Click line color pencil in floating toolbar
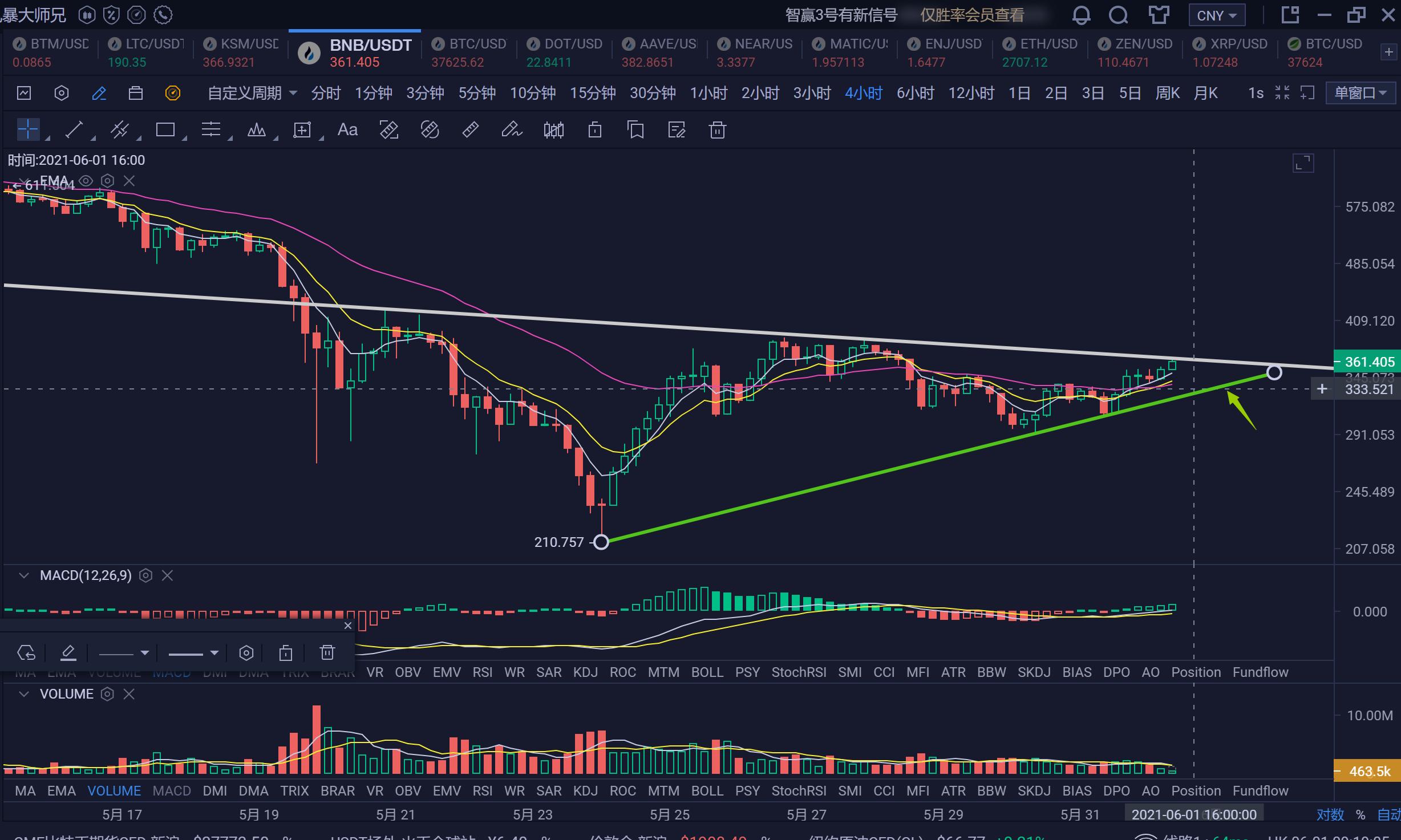This screenshot has width=1401, height=840. coord(68,652)
